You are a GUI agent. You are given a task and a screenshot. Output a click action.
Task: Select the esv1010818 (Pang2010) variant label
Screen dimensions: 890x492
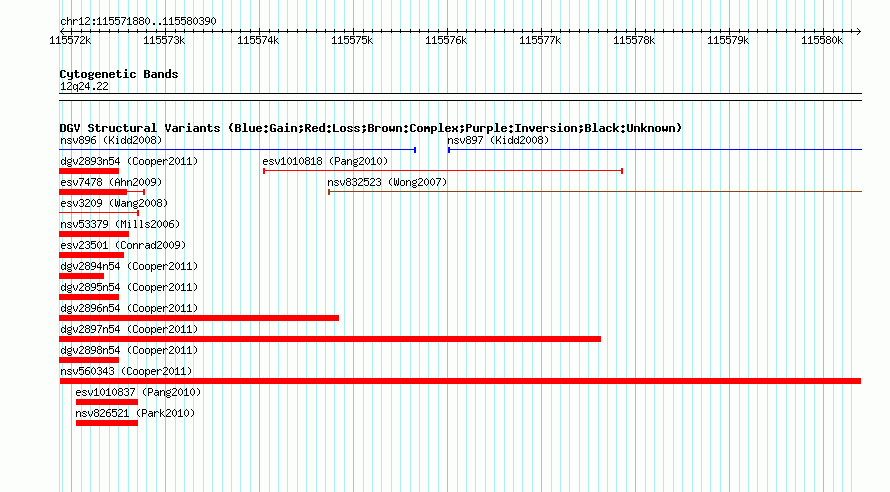325,161
